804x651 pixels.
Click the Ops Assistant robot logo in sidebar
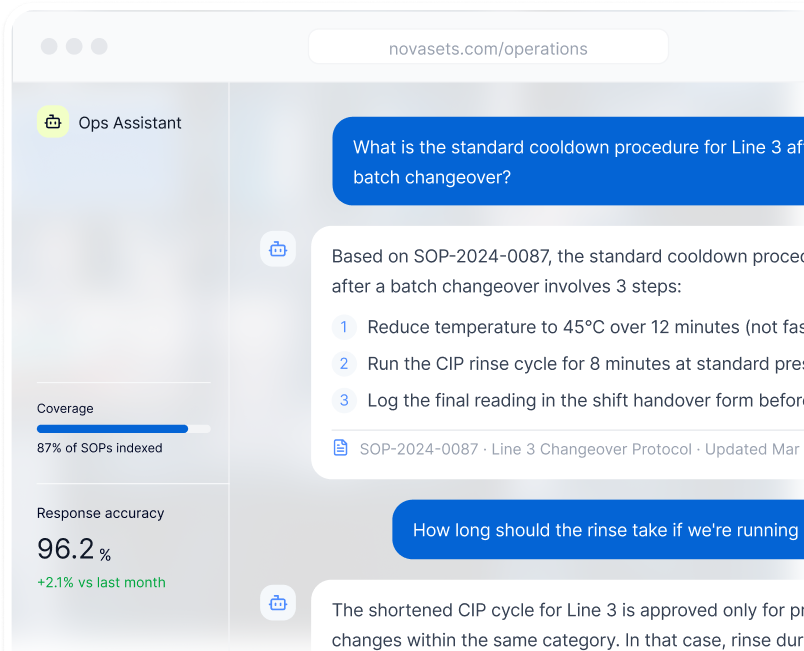pos(53,122)
